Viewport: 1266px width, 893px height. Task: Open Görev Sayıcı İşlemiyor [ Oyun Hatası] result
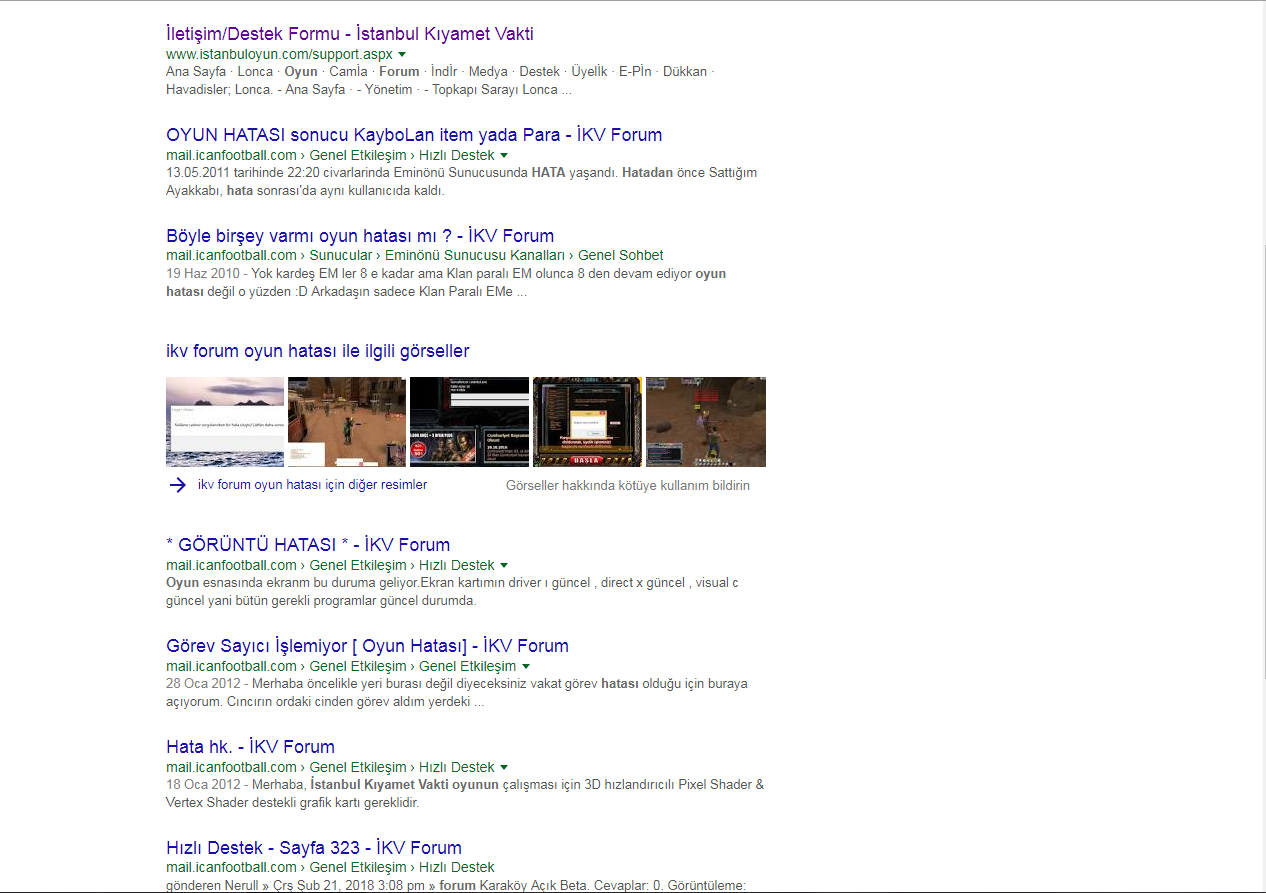coord(367,646)
